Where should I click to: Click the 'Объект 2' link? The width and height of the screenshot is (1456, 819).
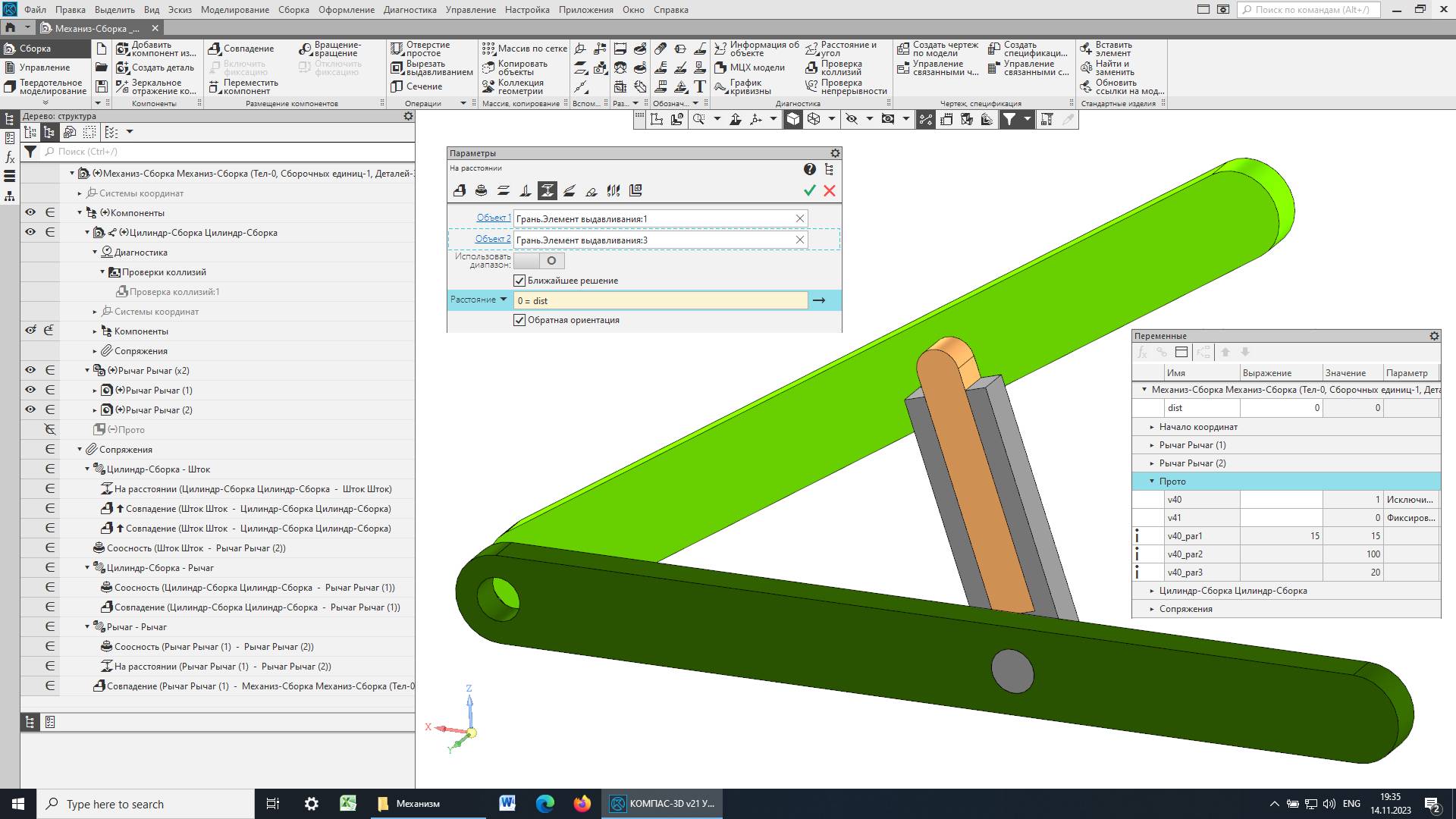(x=492, y=239)
